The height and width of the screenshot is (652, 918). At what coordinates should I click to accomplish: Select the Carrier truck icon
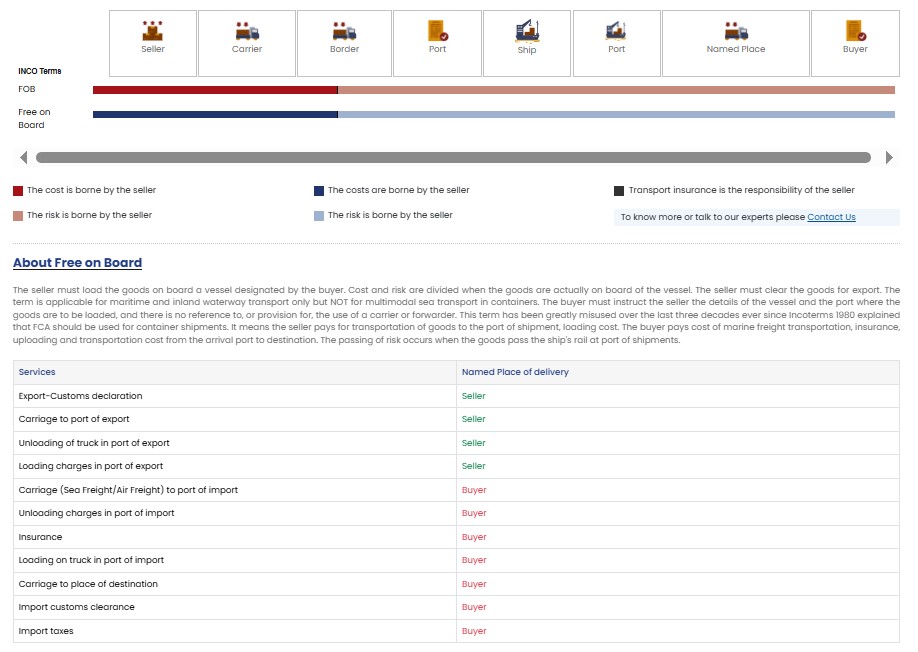pyautogui.click(x=247, y=32)
